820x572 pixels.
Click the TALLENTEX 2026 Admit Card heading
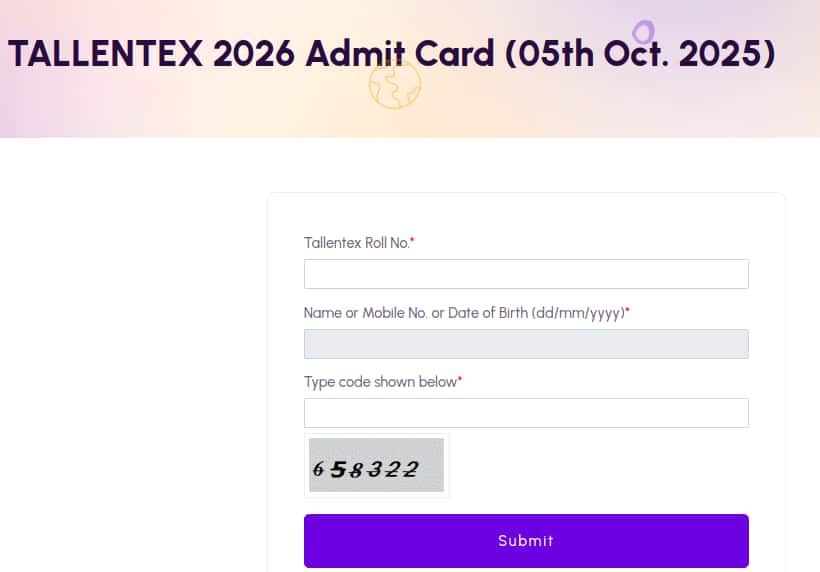coord(392,52)
